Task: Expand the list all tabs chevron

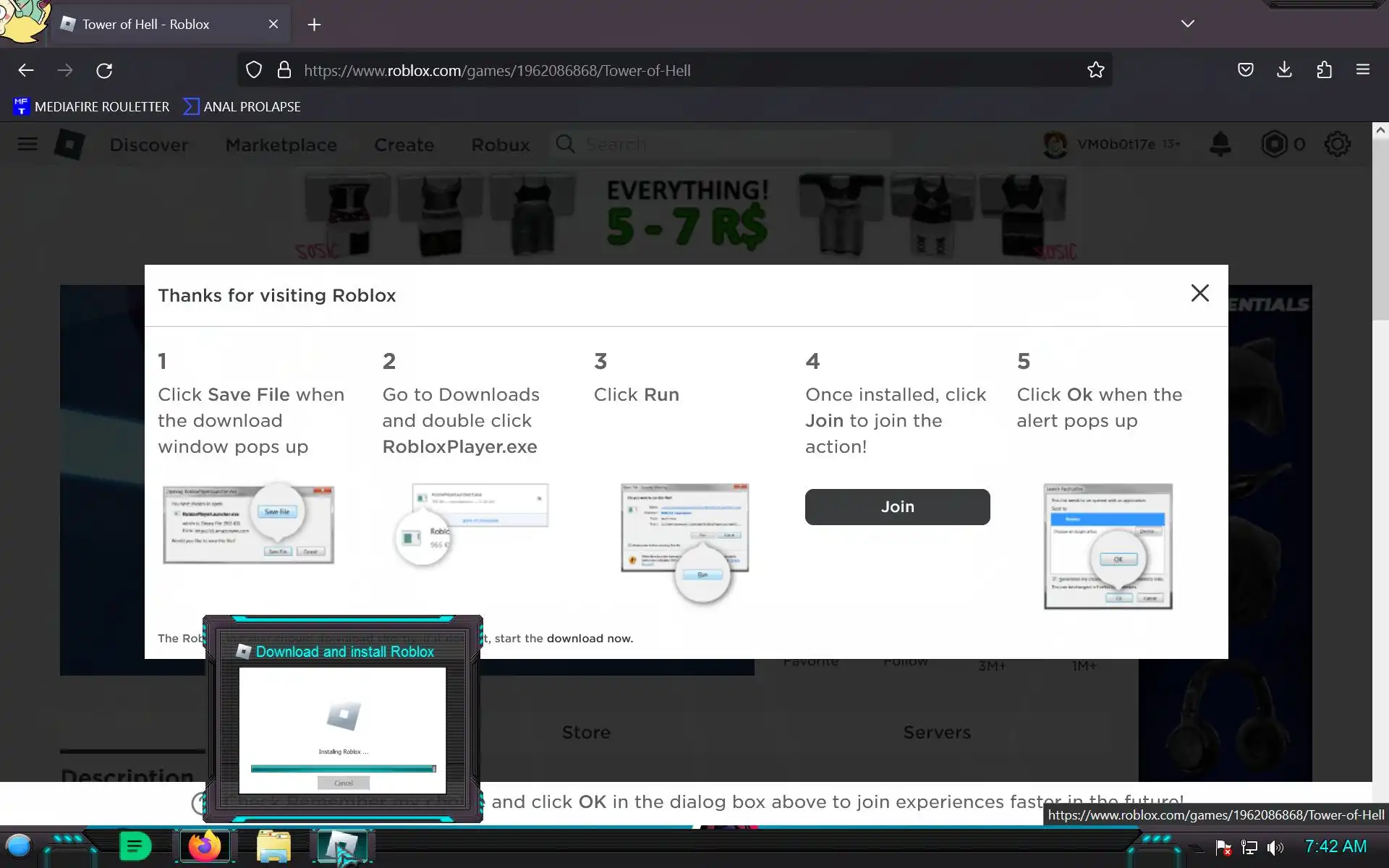Action: (1187, 24)
